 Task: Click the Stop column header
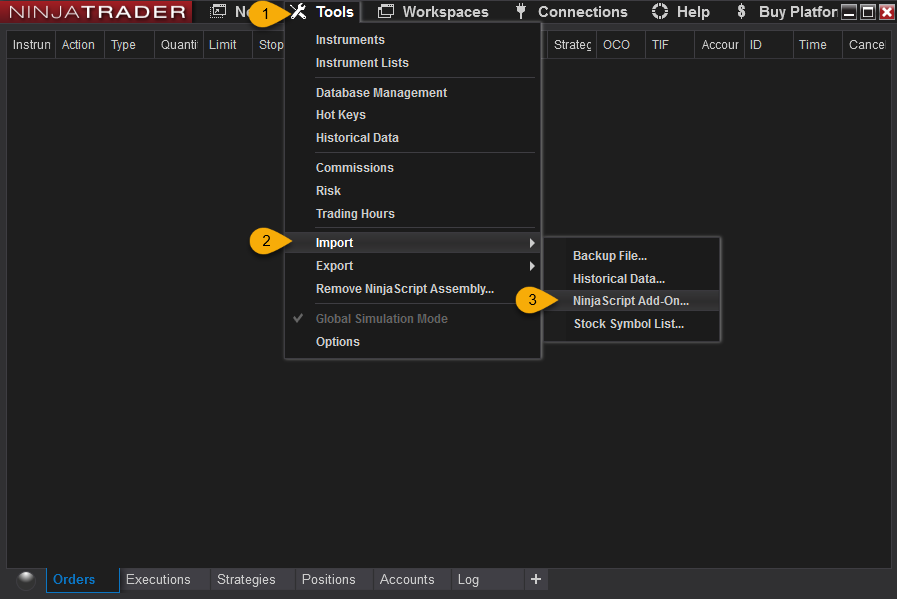pos(270,45)
